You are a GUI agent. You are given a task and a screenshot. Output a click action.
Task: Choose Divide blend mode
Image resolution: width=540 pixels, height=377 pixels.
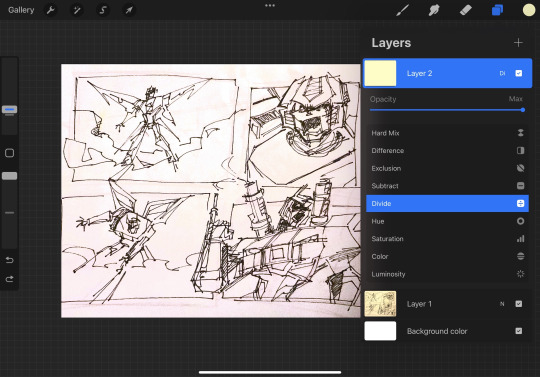pos(447,203)
